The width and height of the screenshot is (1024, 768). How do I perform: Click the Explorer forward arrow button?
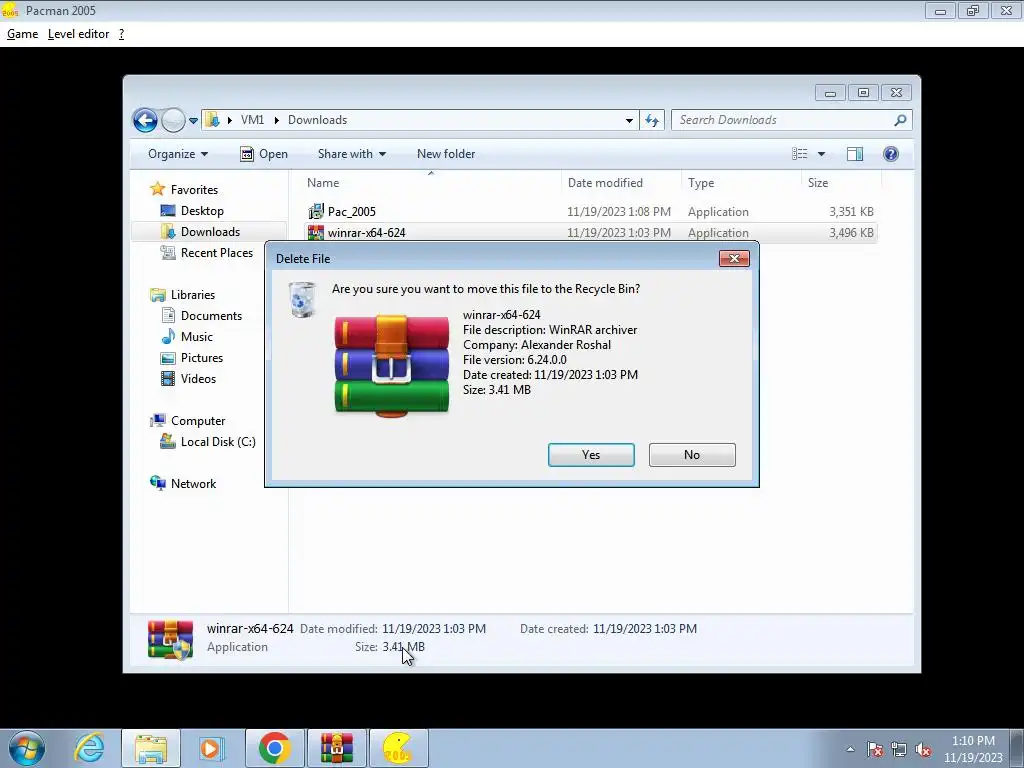pyautogui.click(x=173, y=120)
